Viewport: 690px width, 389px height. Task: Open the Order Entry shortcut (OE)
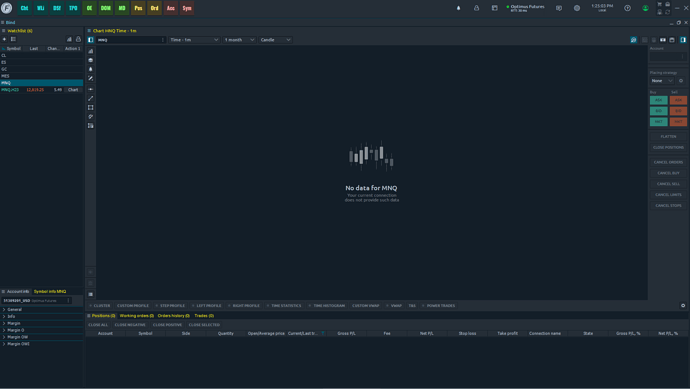[89, 8]
